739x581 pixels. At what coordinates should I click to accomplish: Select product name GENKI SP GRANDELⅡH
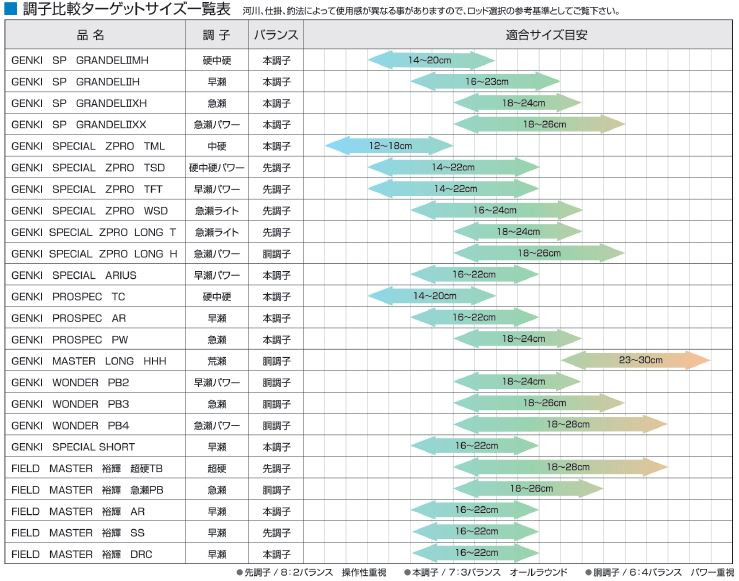click(x=75, y=82)
